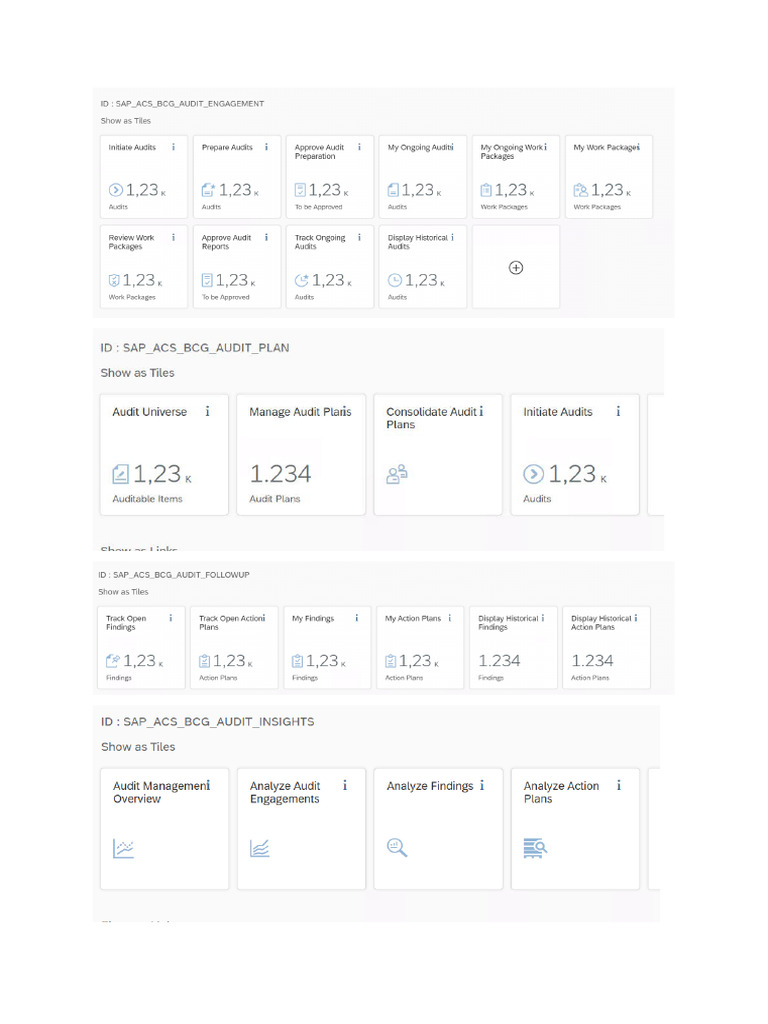This screenshot has height=1024, width=768.
Task: Open the My Action Plans tile
Action: point(420,647)
